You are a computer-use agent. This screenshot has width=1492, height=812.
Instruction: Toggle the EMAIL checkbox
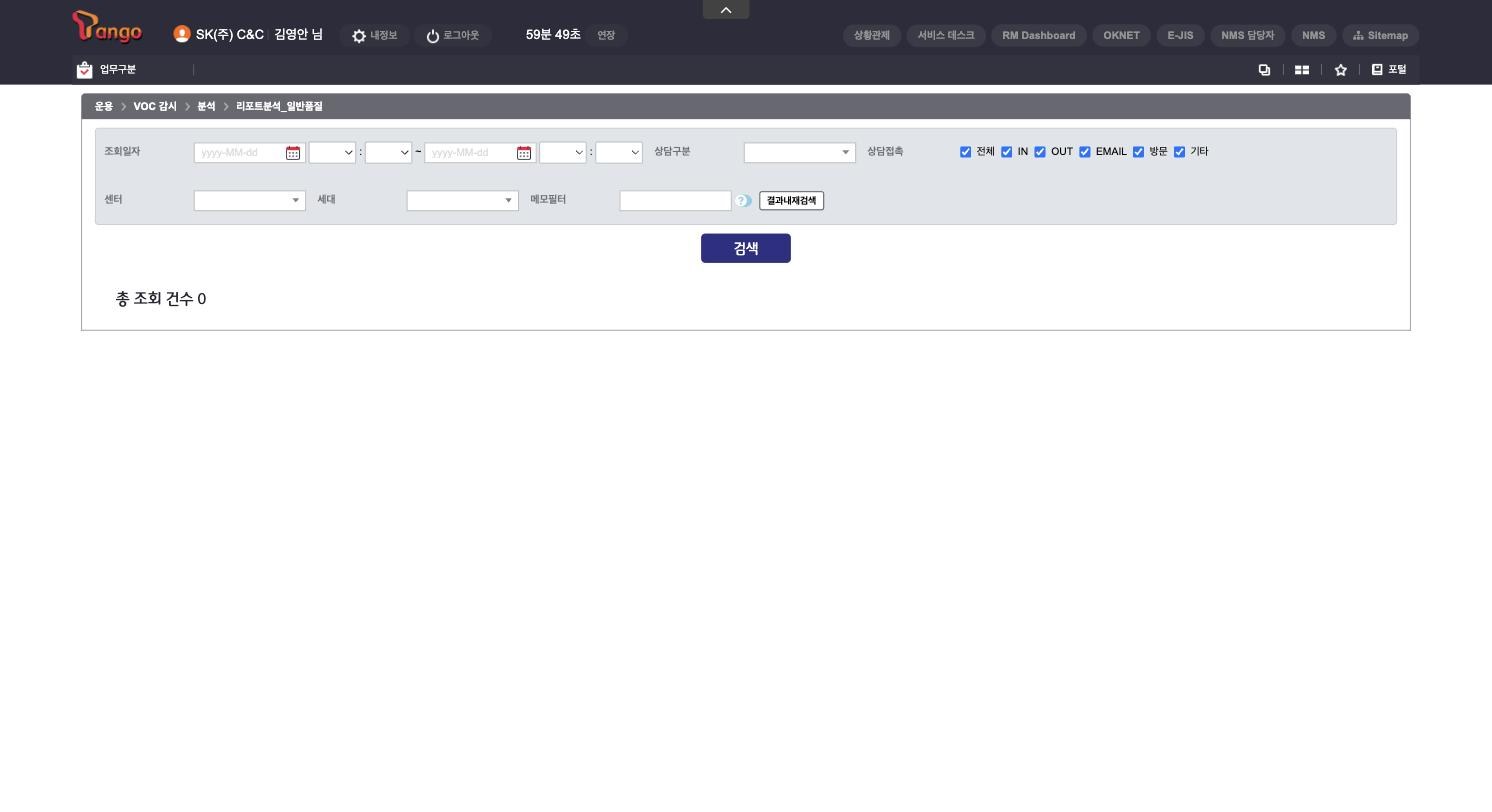point(1085,152)
